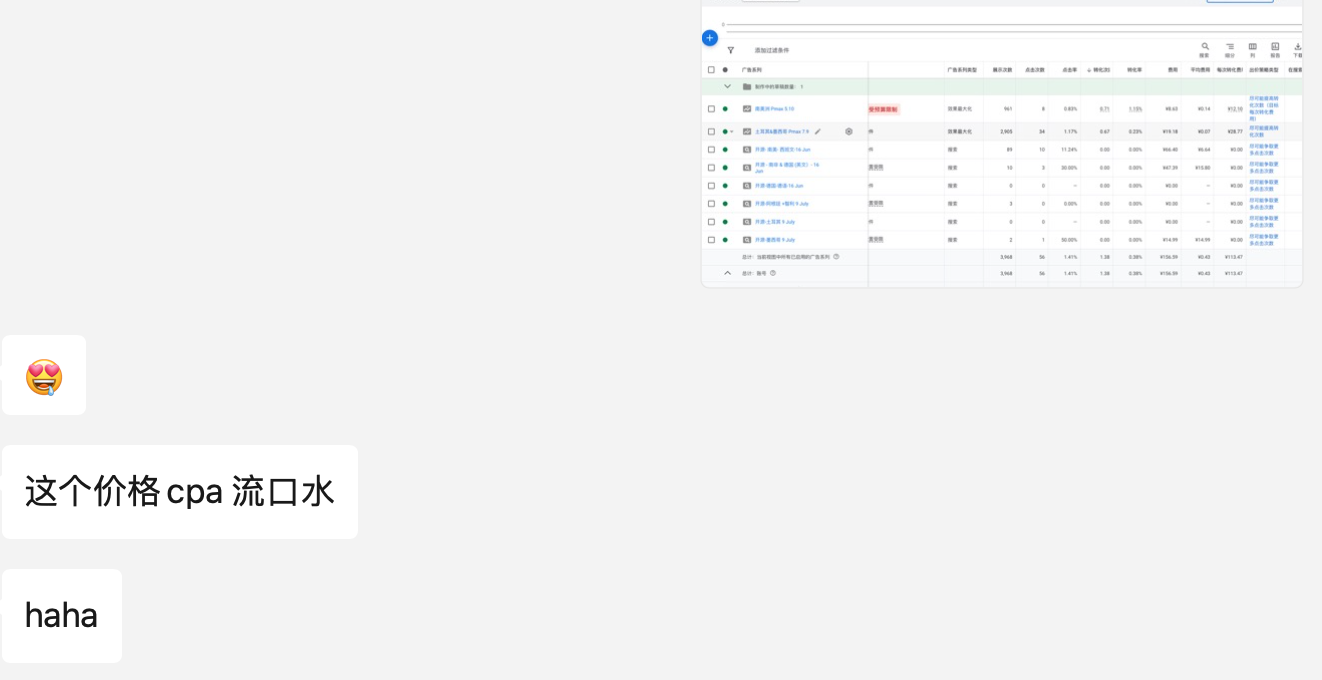Select the checkbox for 开源-墨西哥 9 July row

(711, 240)
